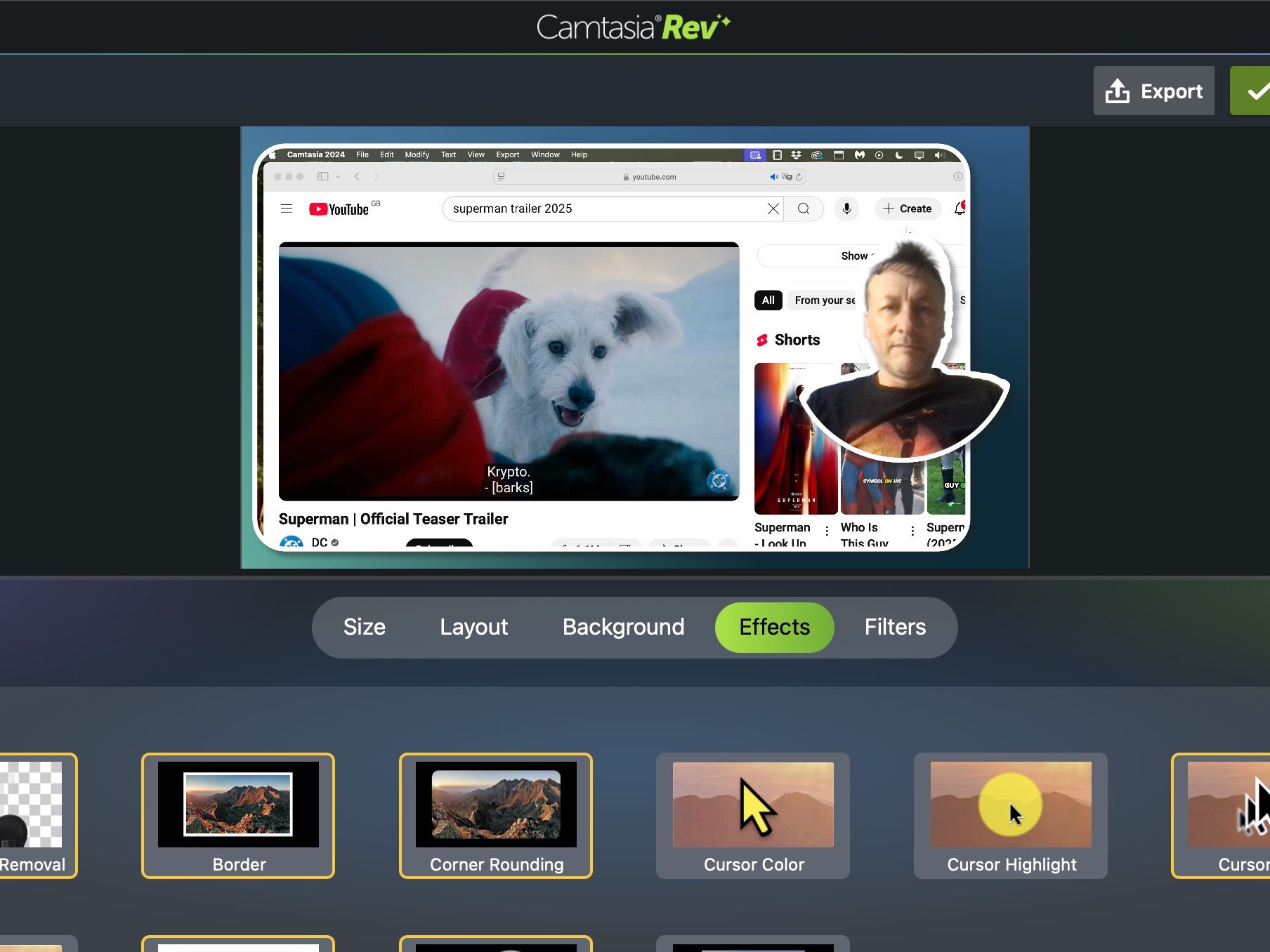Select the 'All' filter chip
This screenshot has height=952, width=1270.
tap(768, 300)
